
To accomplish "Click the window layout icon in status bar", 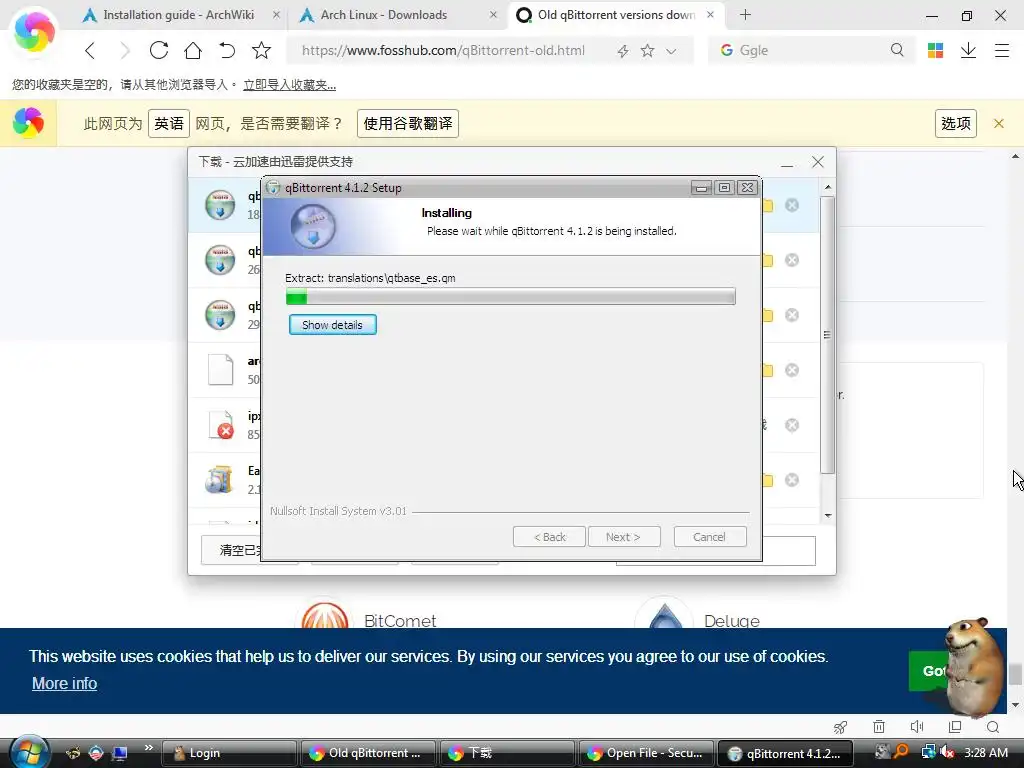I will [x=955, y=727].
